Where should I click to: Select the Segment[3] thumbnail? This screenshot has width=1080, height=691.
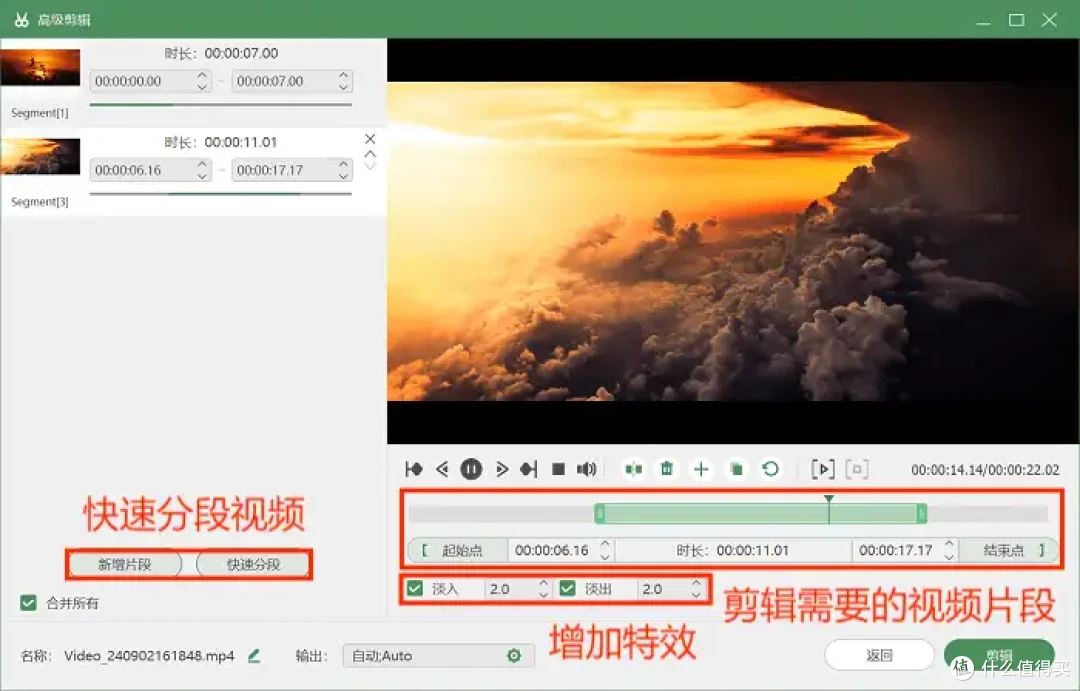tap(41, 156)
